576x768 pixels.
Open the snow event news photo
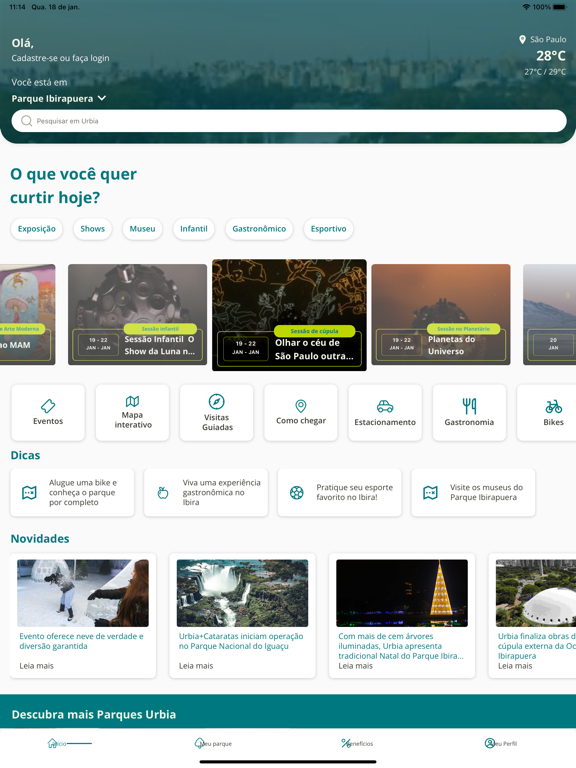point(83,593)
